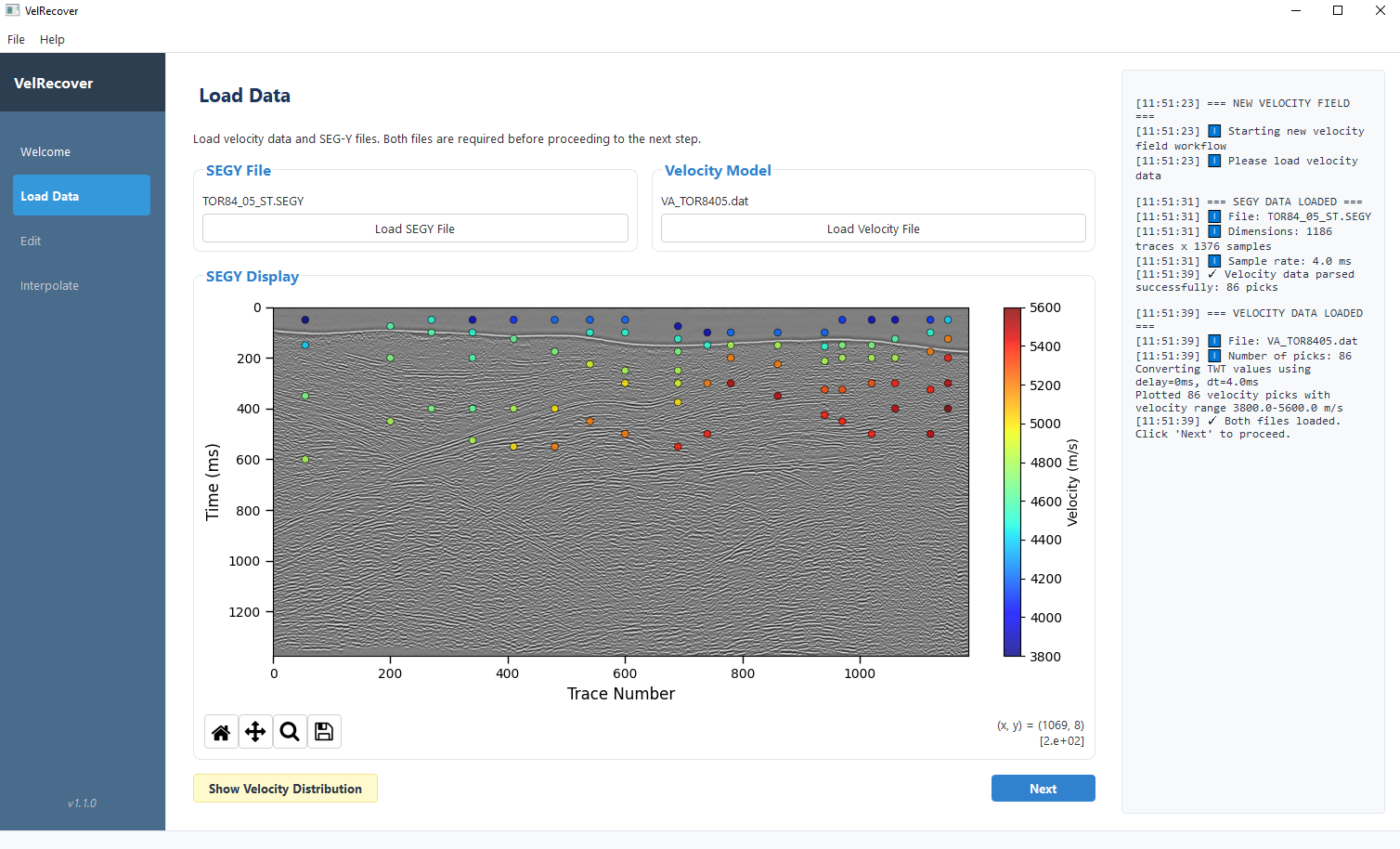Proceed with the Next button

point(1043,789)
